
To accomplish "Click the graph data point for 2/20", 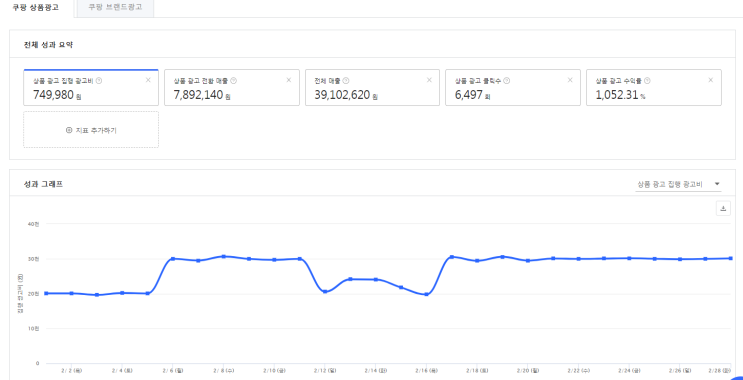I will [528, 260].
